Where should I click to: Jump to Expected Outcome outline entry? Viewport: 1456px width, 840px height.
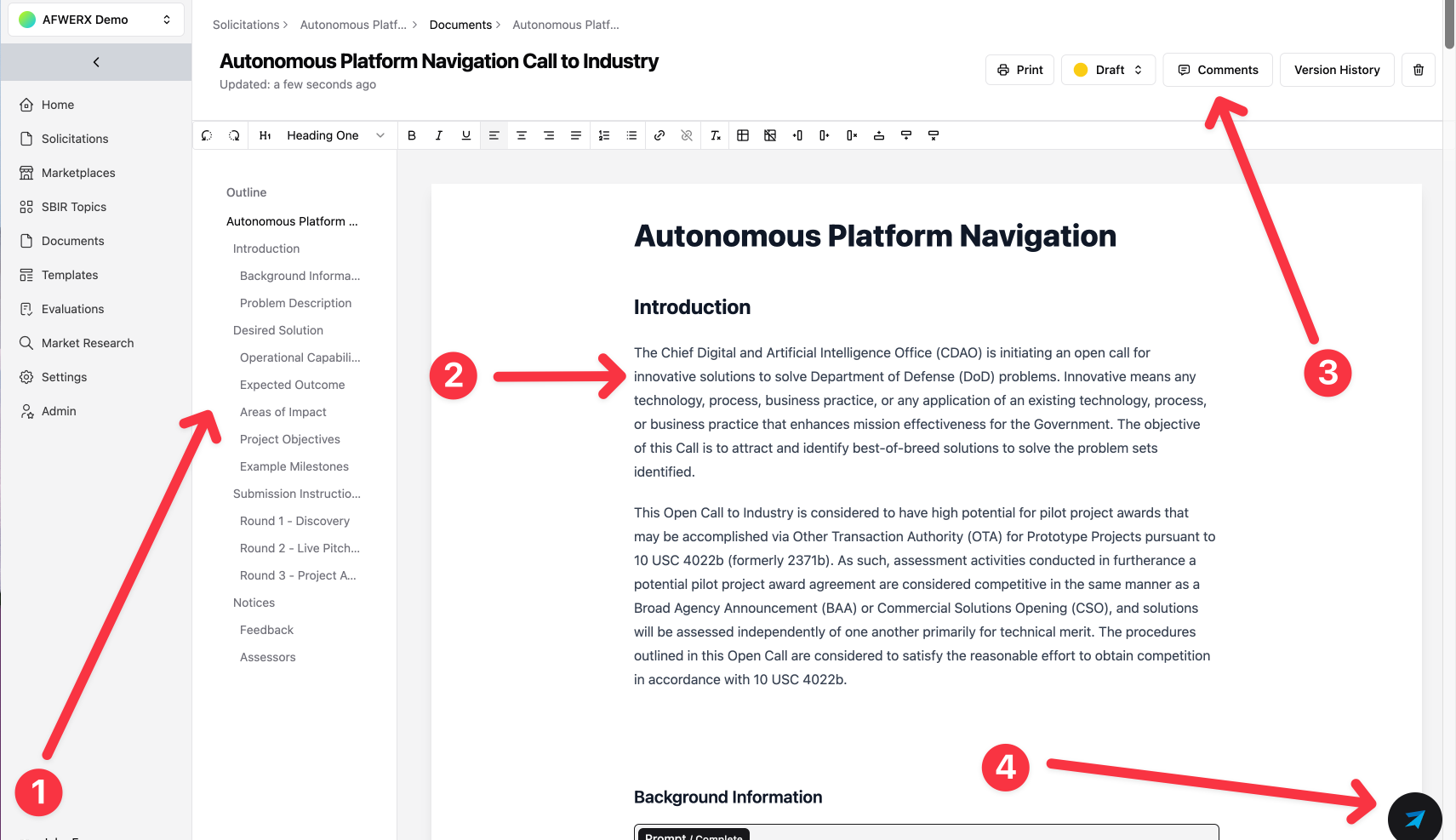(292, 385)
